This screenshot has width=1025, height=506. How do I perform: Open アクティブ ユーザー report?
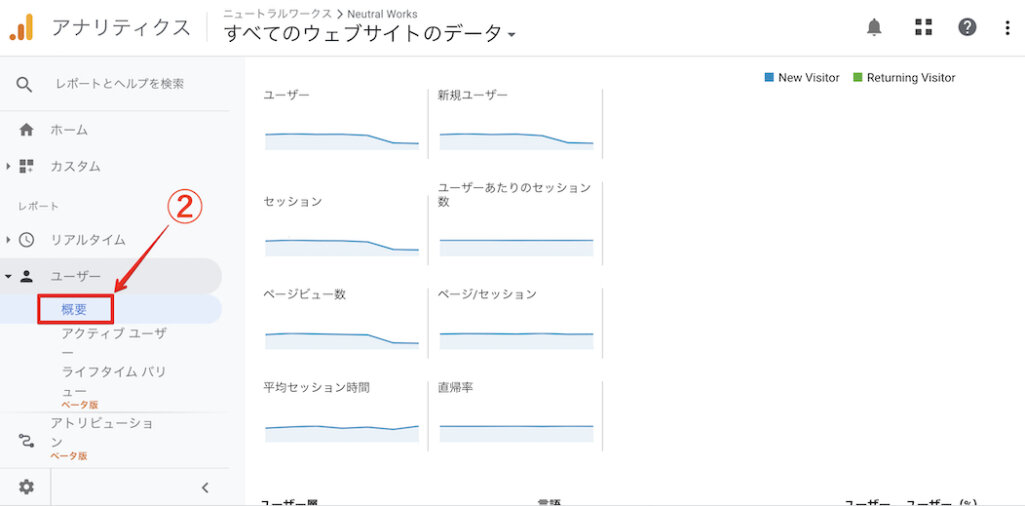tap(113, 333)
